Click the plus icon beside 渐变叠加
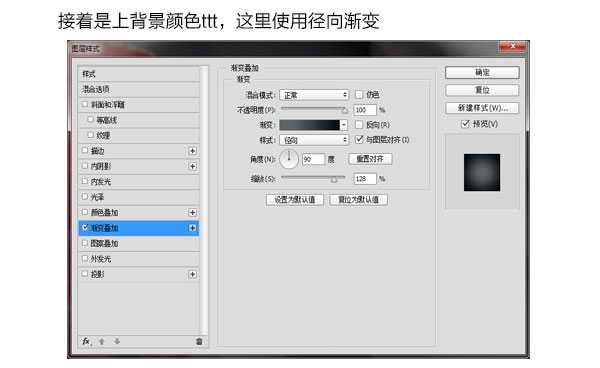This screenshot has height=368, width=600. point(192,228)
